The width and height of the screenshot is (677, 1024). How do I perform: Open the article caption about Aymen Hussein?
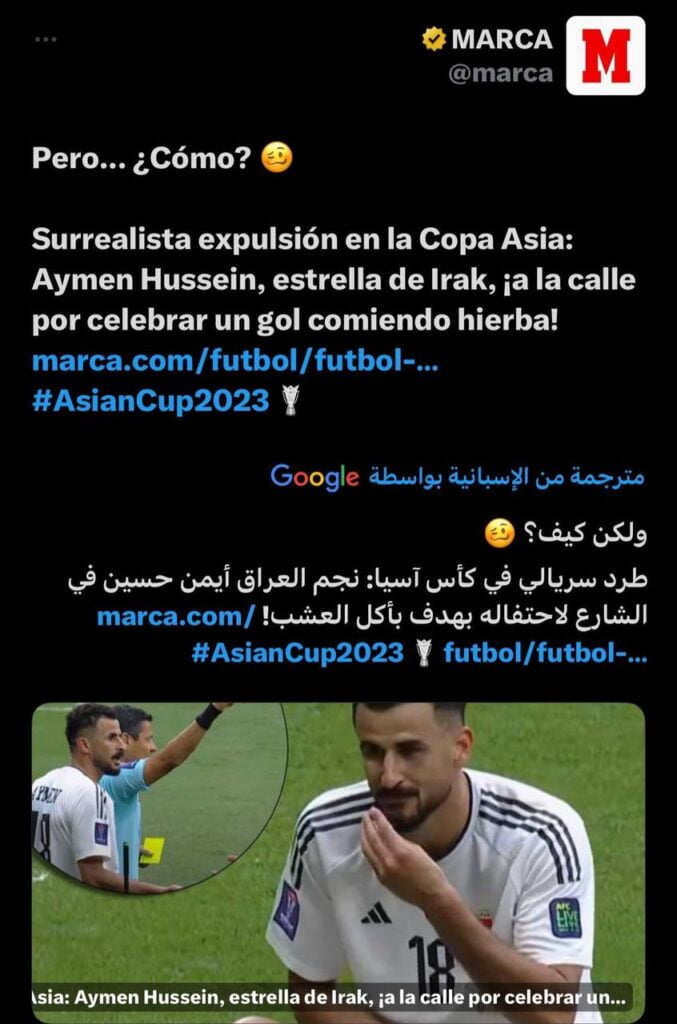[330, 998]
